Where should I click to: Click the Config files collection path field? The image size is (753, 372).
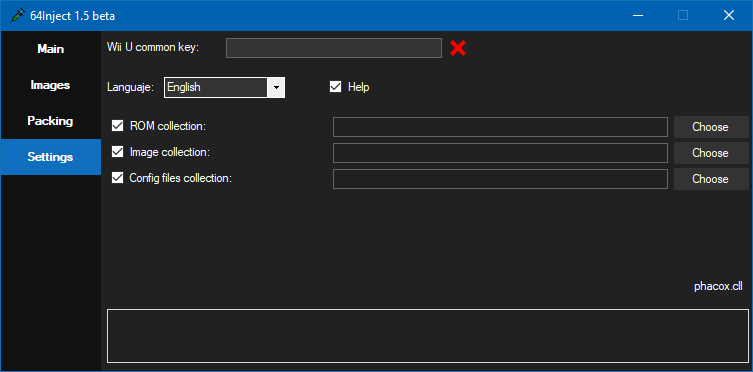pos(500,179)
